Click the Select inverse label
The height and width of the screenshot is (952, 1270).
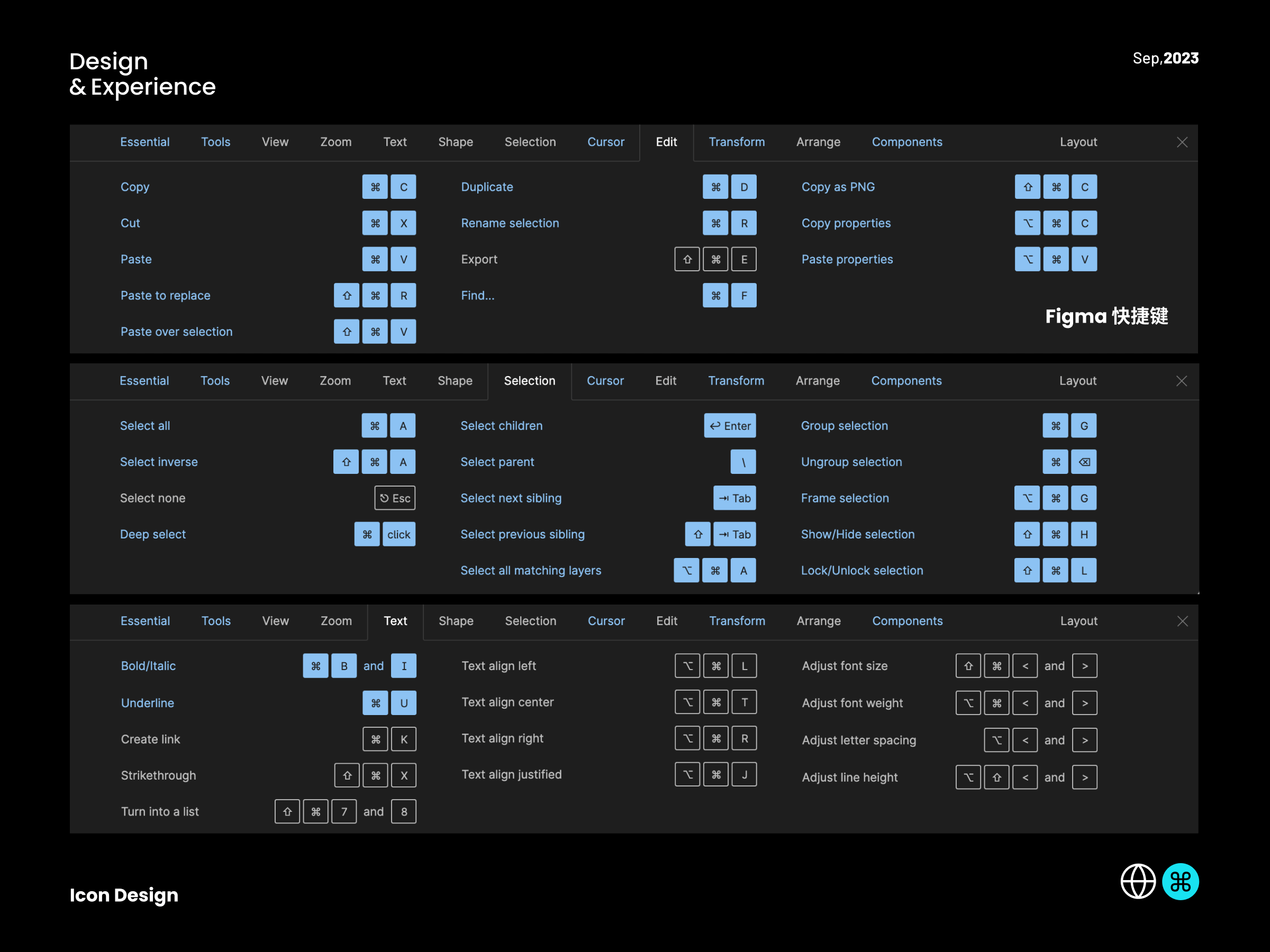(x=158, y=462)
